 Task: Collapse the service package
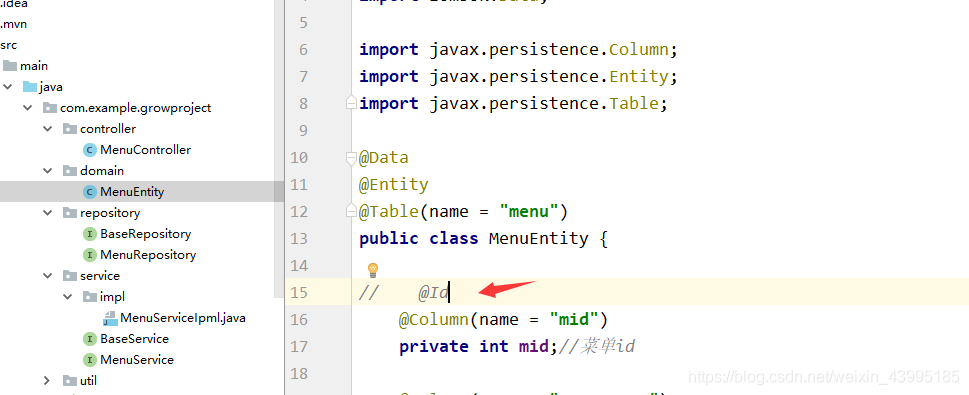48,276
